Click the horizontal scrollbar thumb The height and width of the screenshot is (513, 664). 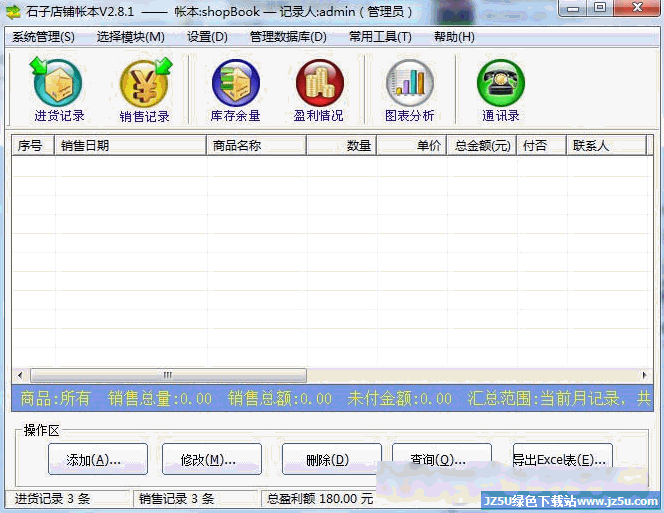(168, 375)
